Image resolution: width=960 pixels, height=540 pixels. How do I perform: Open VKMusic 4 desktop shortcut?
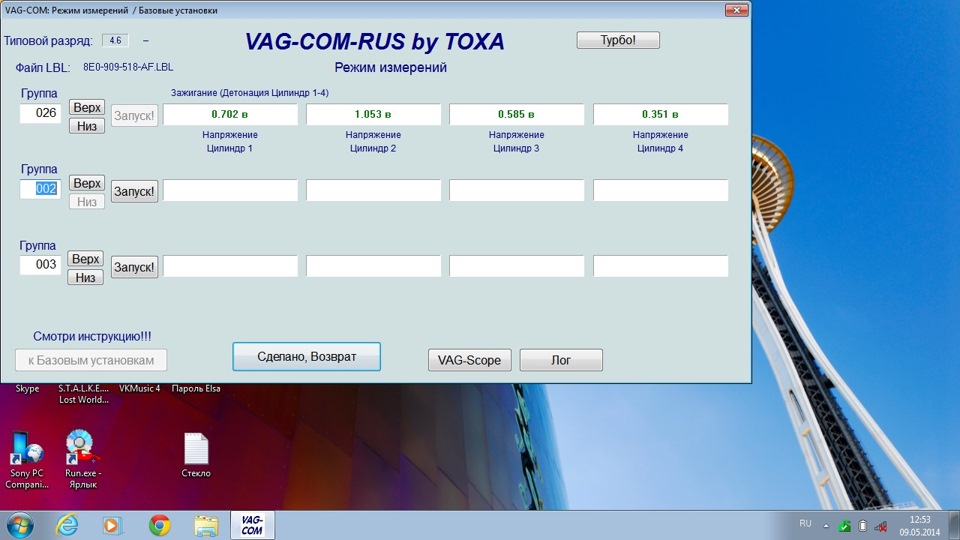click(140, 388)
